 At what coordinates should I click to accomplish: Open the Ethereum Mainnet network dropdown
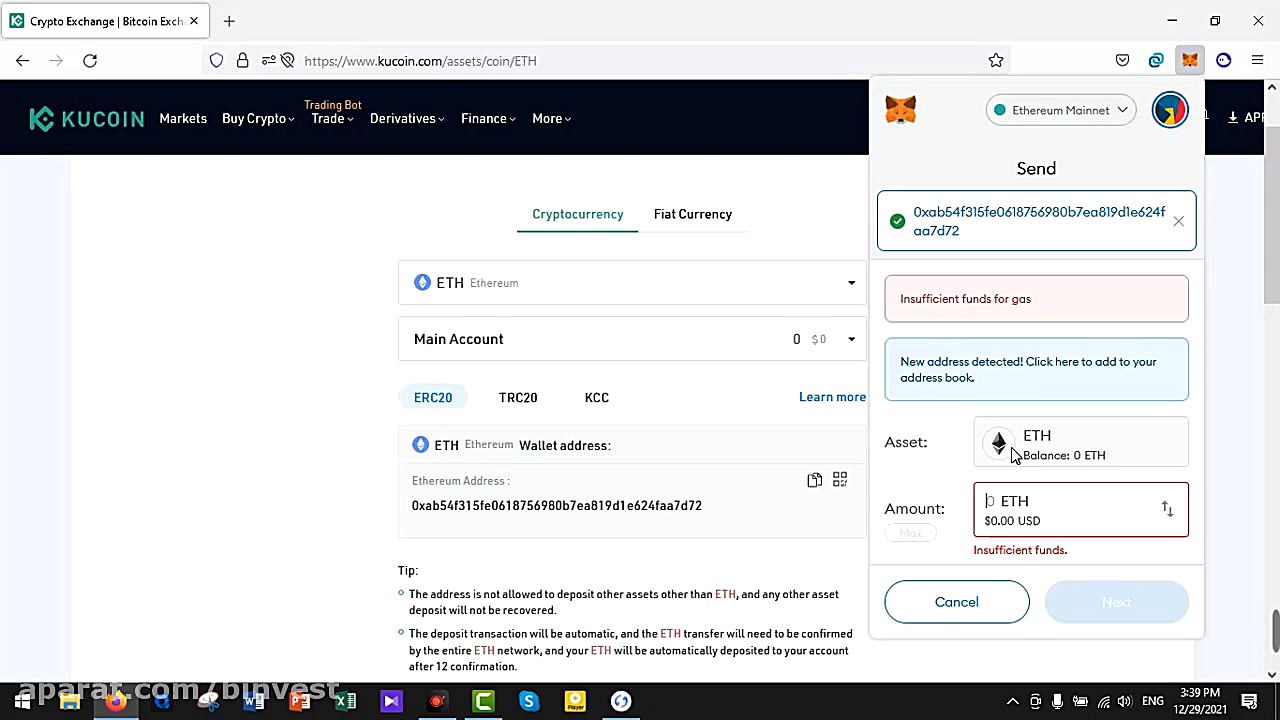(1061, 110)
